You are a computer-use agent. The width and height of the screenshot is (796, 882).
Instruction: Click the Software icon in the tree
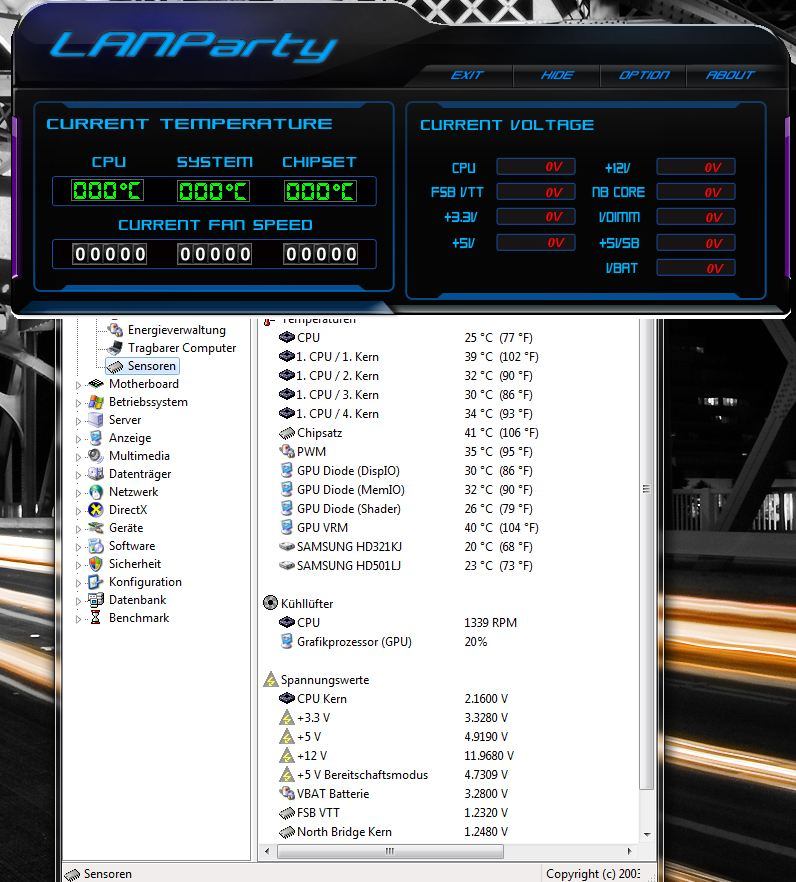(x=96, y=546)
